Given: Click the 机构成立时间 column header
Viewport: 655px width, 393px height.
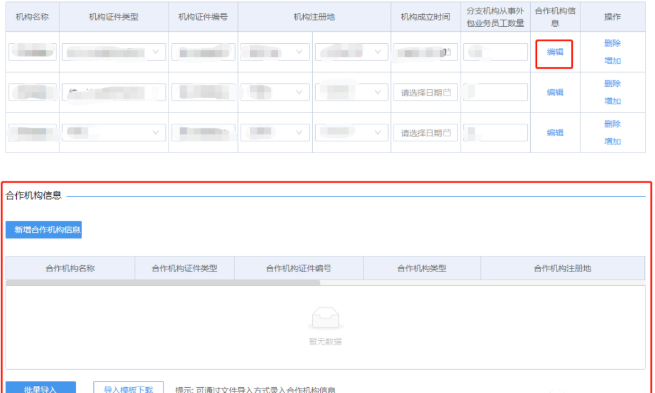Looking at the screenshot, I should [425, 17].
